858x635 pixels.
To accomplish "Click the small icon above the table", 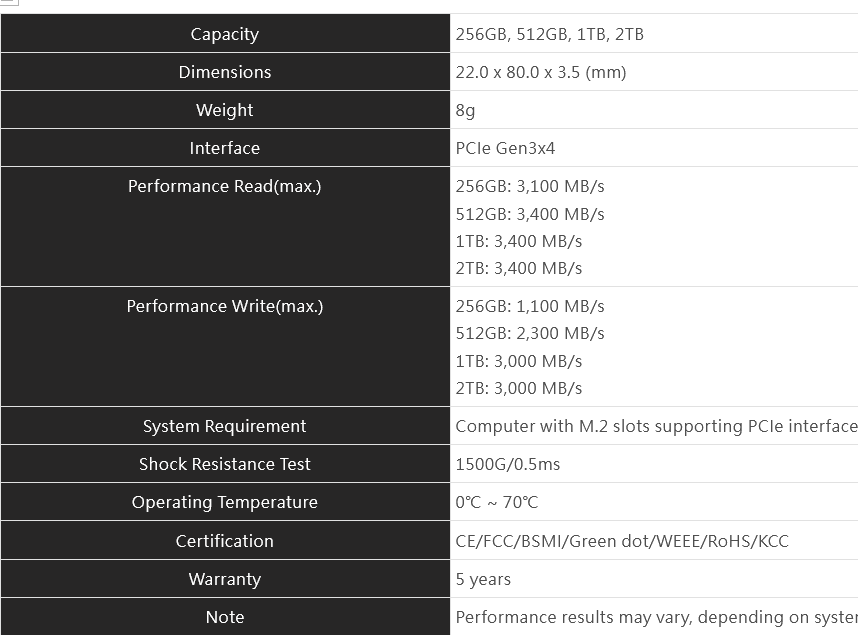I will 8,3.
